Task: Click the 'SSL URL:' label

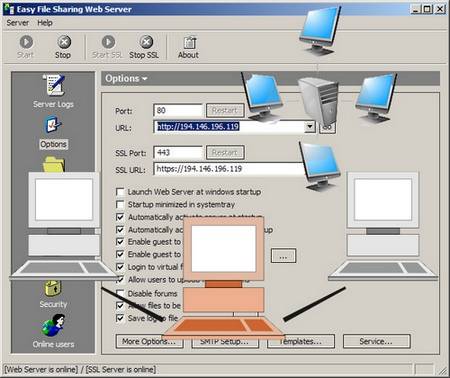Action: 130,170
